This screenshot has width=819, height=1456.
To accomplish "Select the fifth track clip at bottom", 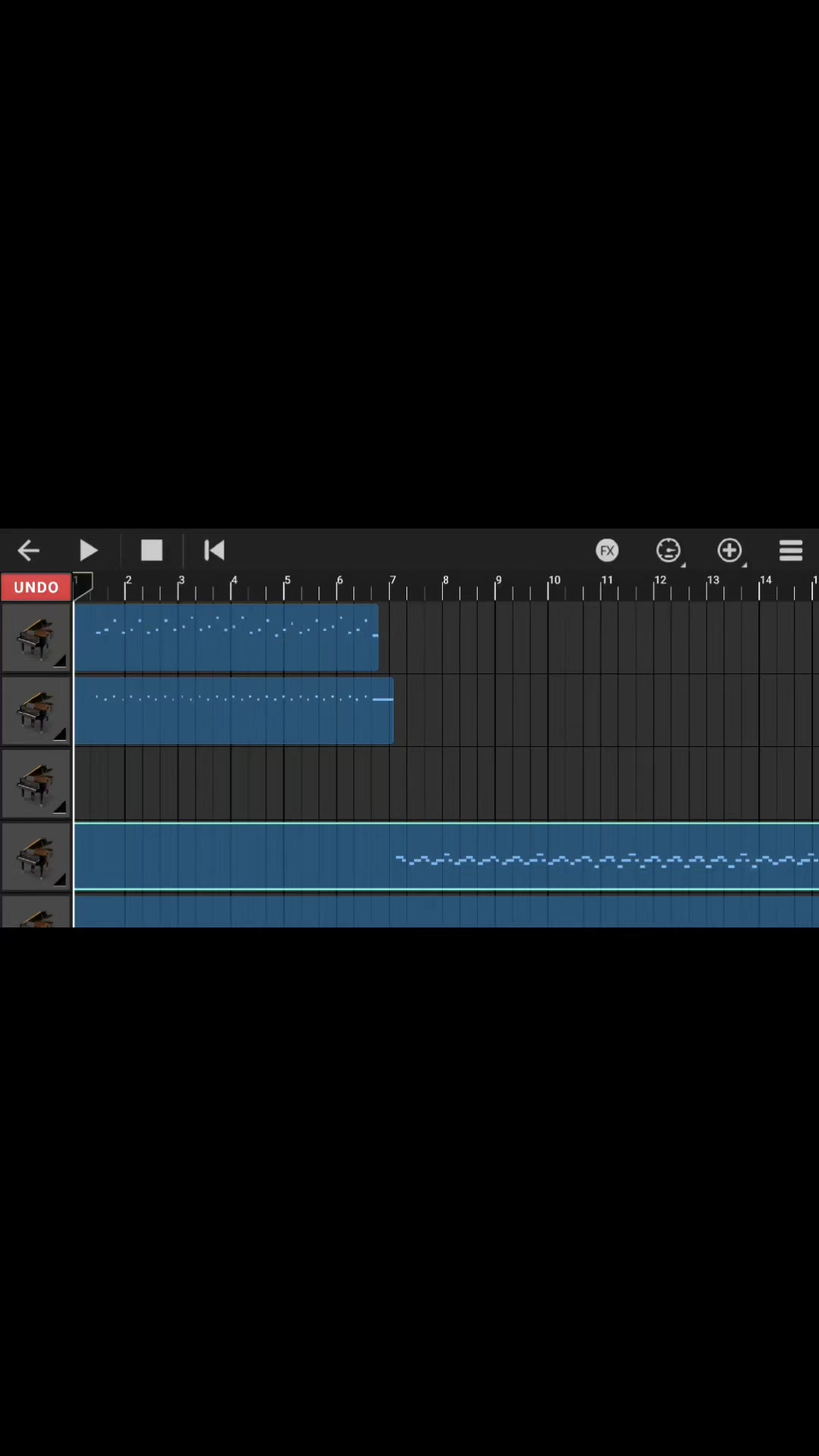I will coord(447,912).
